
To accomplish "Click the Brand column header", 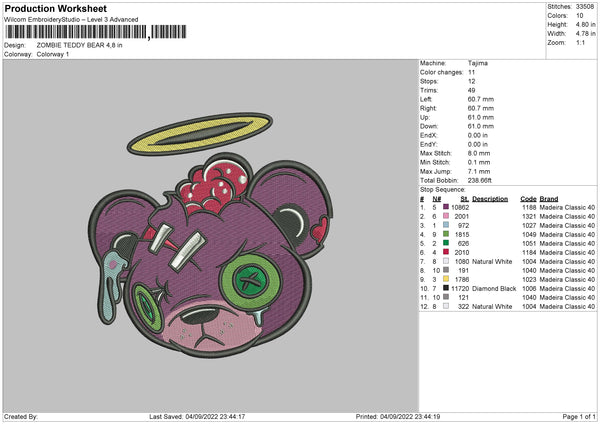I will pyautogui.click(x=552, y=198).
